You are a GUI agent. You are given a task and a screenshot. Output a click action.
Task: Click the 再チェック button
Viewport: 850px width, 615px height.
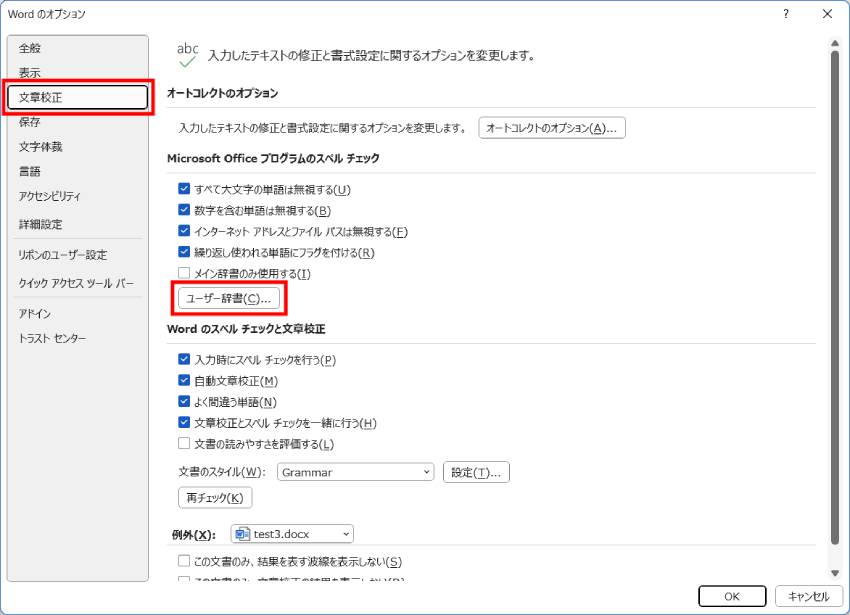coord(214,498)
